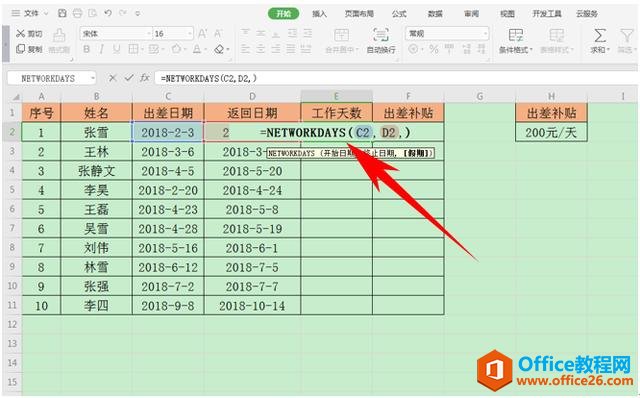Switch to the 视图 tab
The image size is (640, 398).
507,13
